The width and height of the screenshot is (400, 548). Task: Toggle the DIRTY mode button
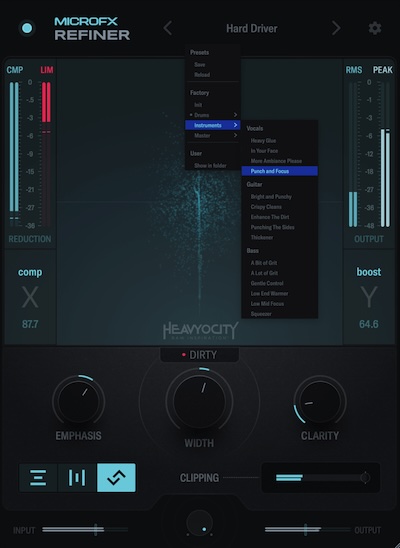[x=199, y=355]
